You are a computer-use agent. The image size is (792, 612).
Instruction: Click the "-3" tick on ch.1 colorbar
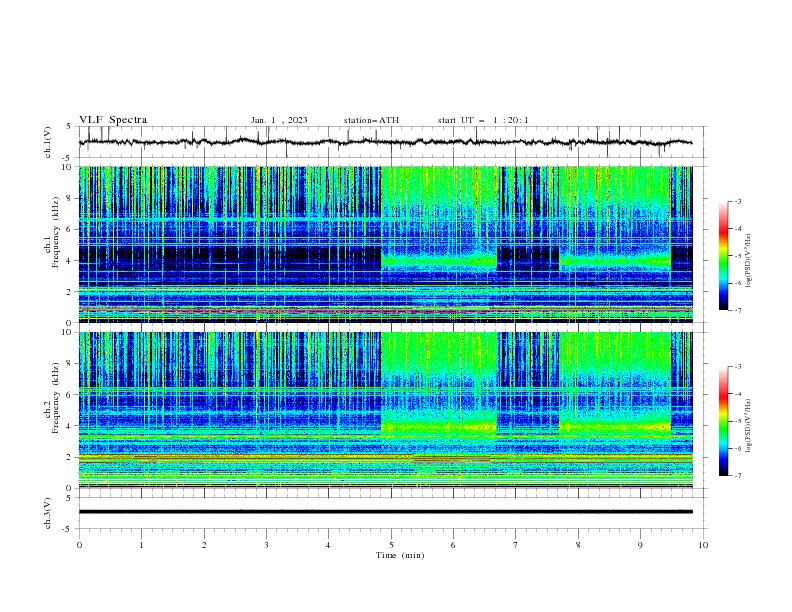[x=737, y=201]
